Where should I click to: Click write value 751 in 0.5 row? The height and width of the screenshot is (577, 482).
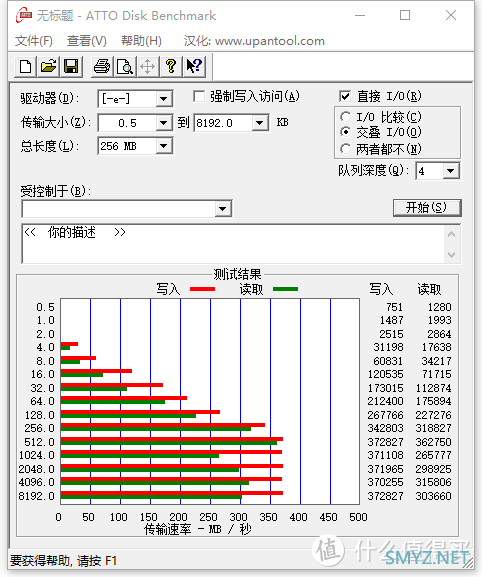[x=394, y=307]
